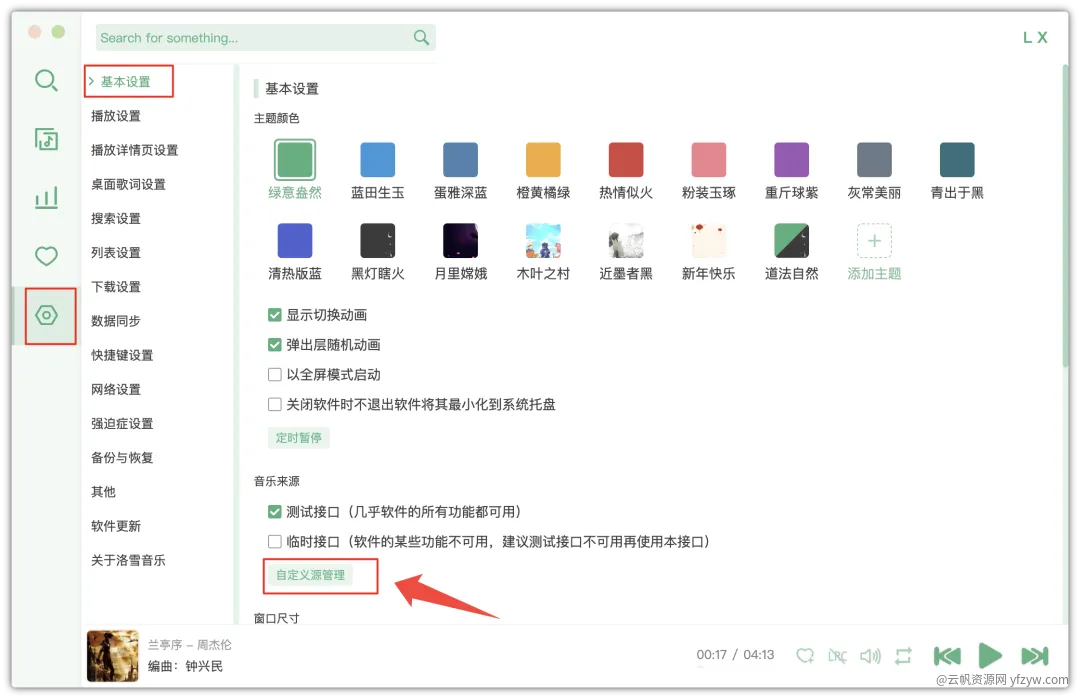Open 播放设置 in the settings list
This screenshot has width=1080, height=699.
tap(116, 116)
